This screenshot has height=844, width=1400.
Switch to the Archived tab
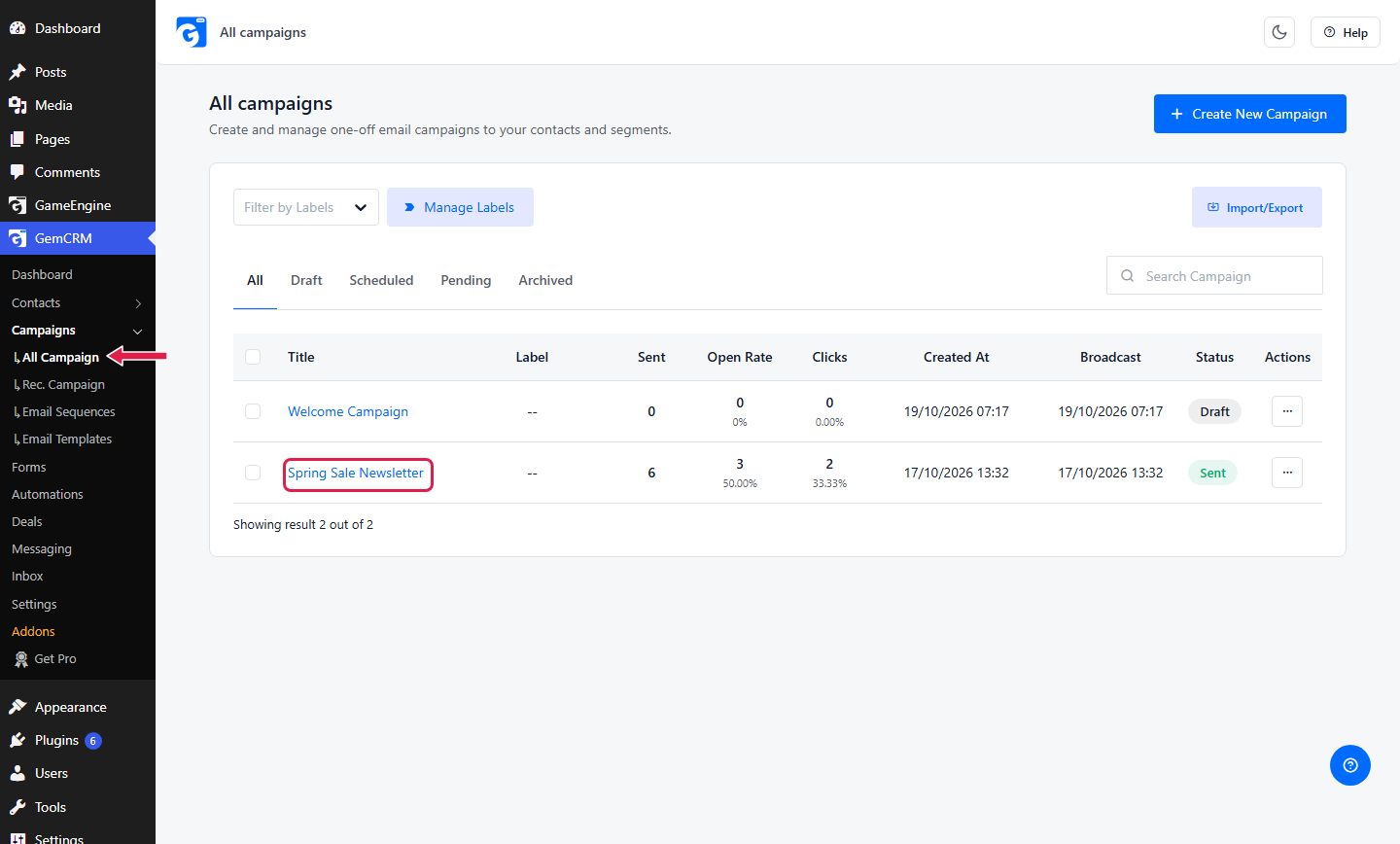[x=545, y=280]
